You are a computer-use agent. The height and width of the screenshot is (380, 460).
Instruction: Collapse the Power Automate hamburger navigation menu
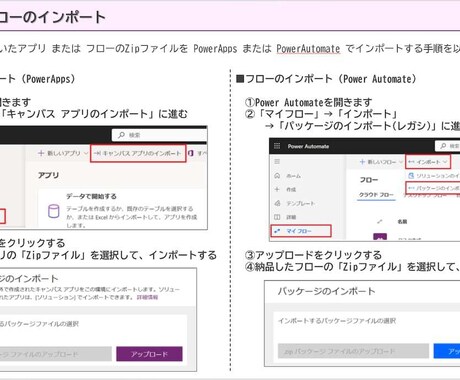[x=277, y=162]
